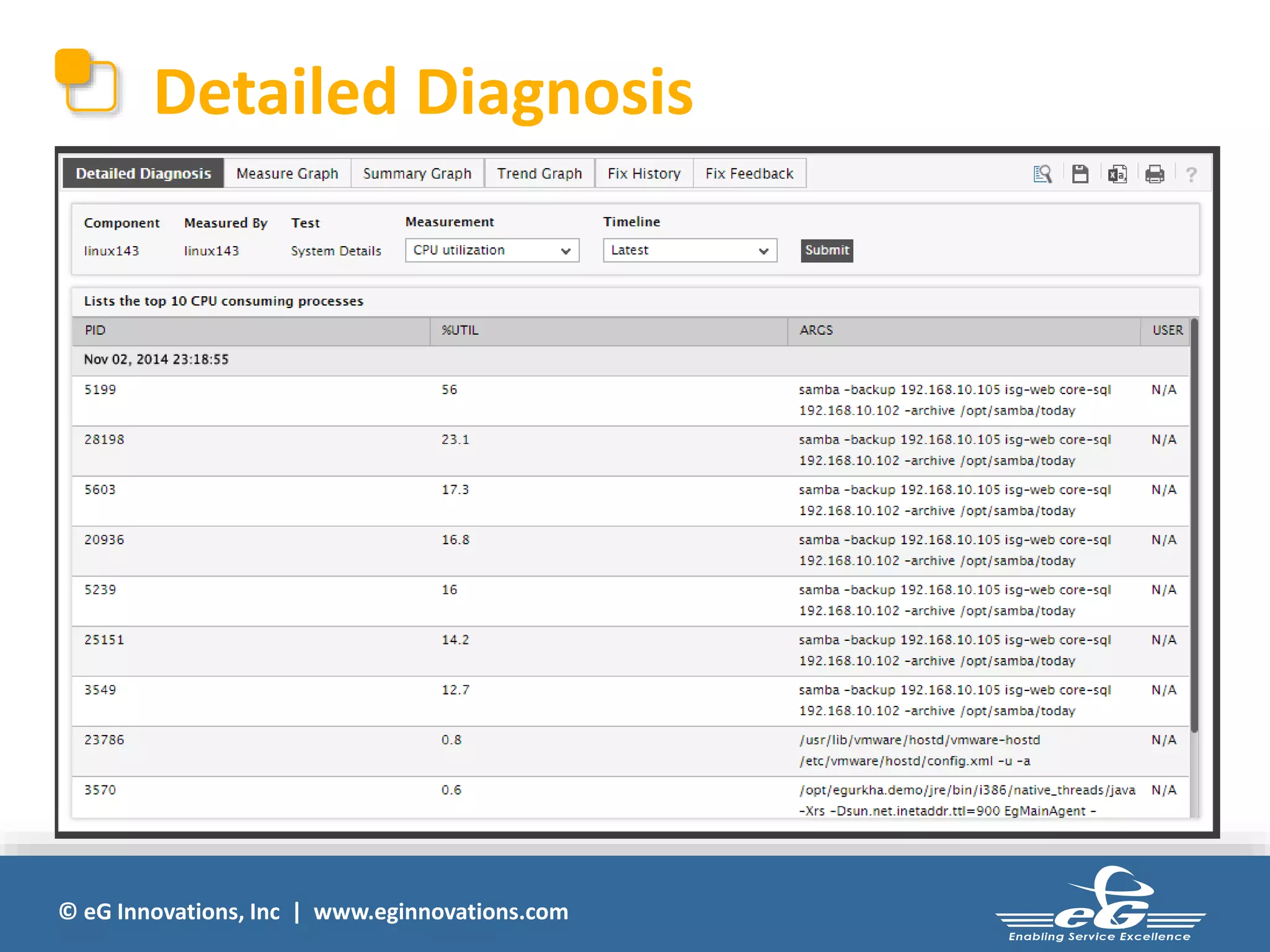Click the 14.2 utilization value

pos(455,640)
